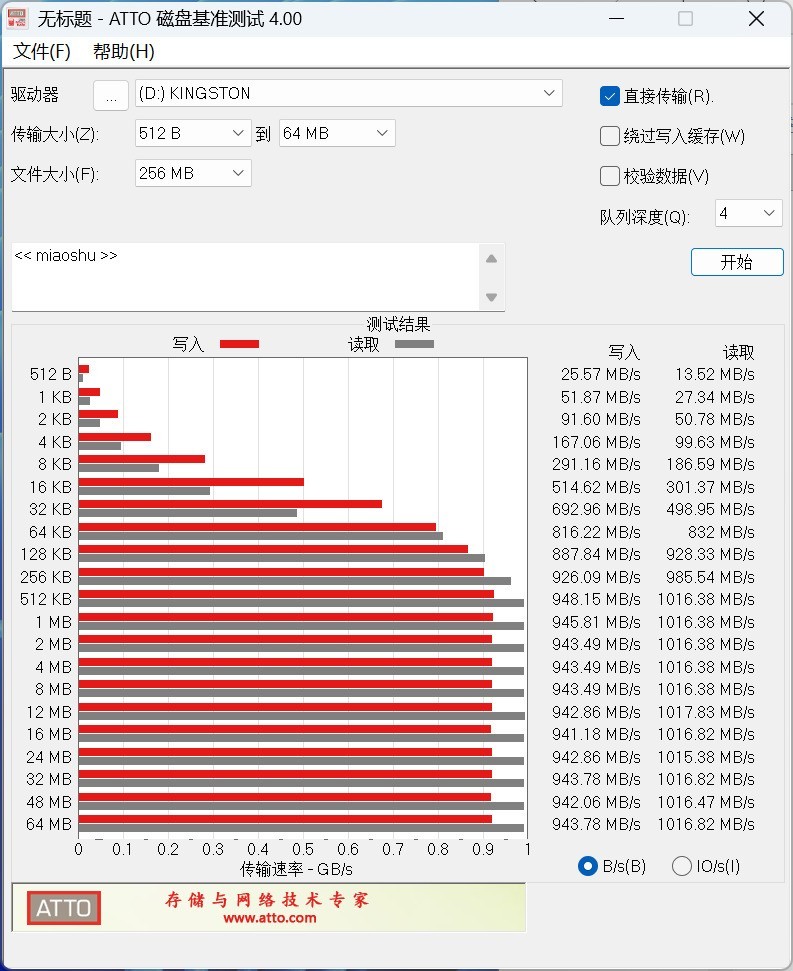Click the 1016.47 MB/s read value
Screen dimensions: 793x971
(706, 802)
